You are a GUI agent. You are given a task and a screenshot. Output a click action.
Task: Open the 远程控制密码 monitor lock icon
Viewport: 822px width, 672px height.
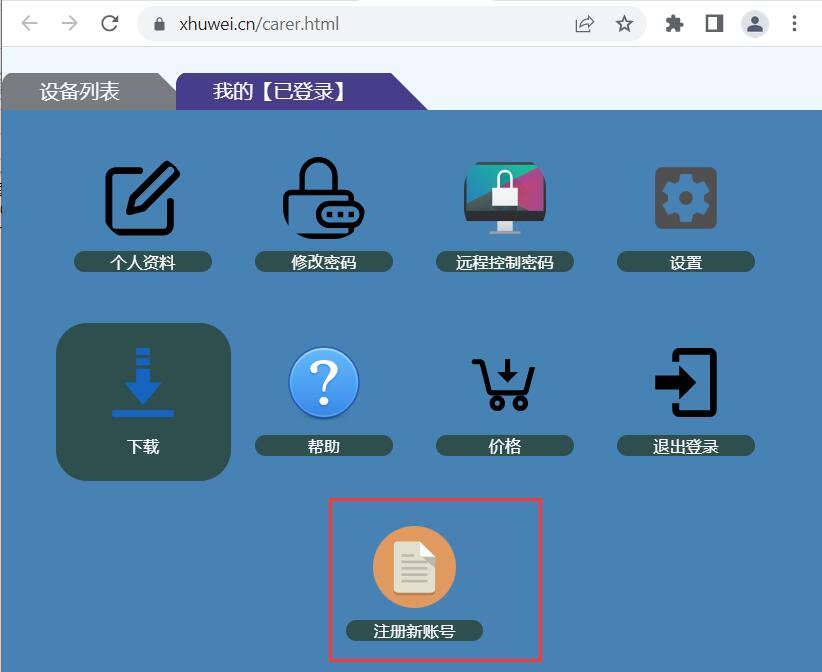pos(505,198)
